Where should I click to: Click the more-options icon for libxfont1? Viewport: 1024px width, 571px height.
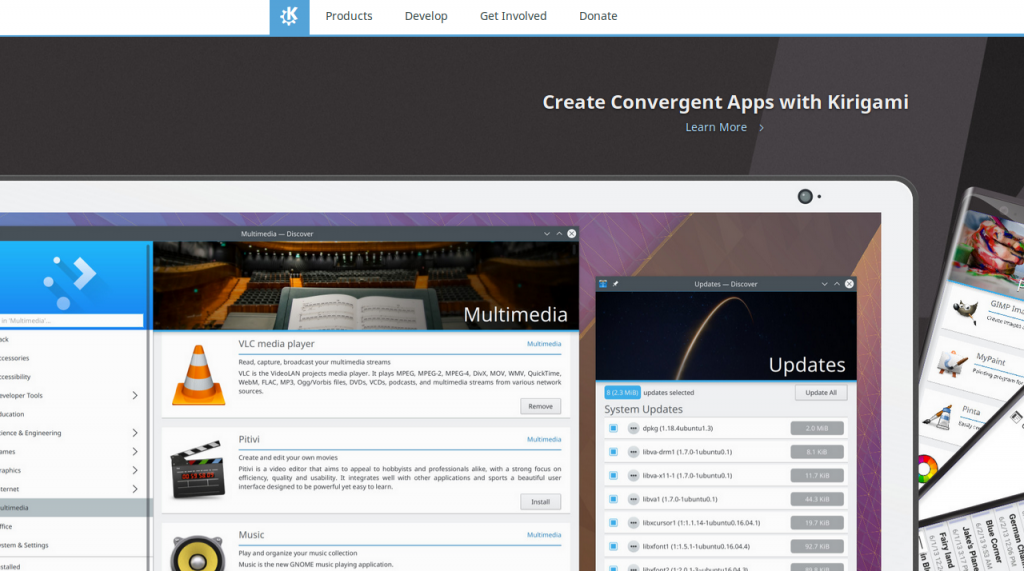[633, 546]
